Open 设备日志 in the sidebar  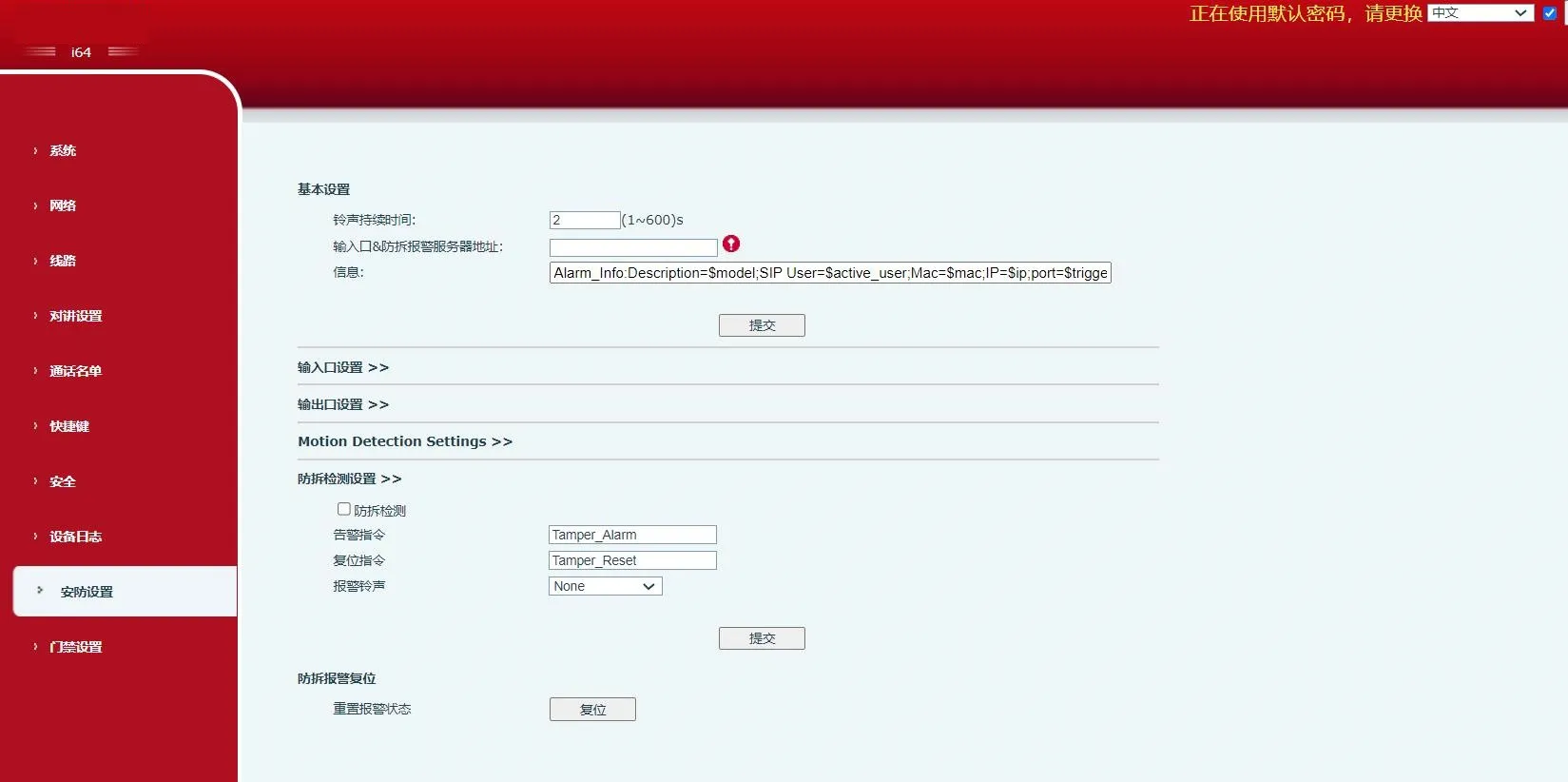click(x=75, y=537)
